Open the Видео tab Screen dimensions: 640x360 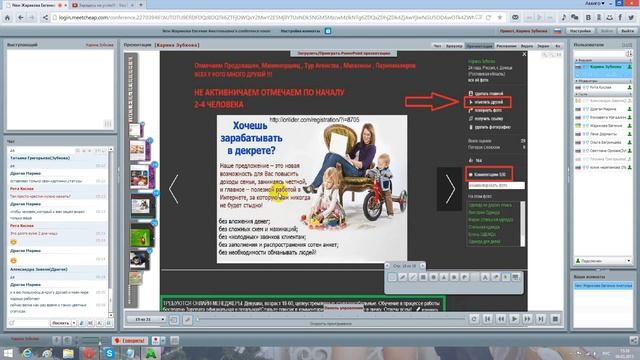click(527, 46)
